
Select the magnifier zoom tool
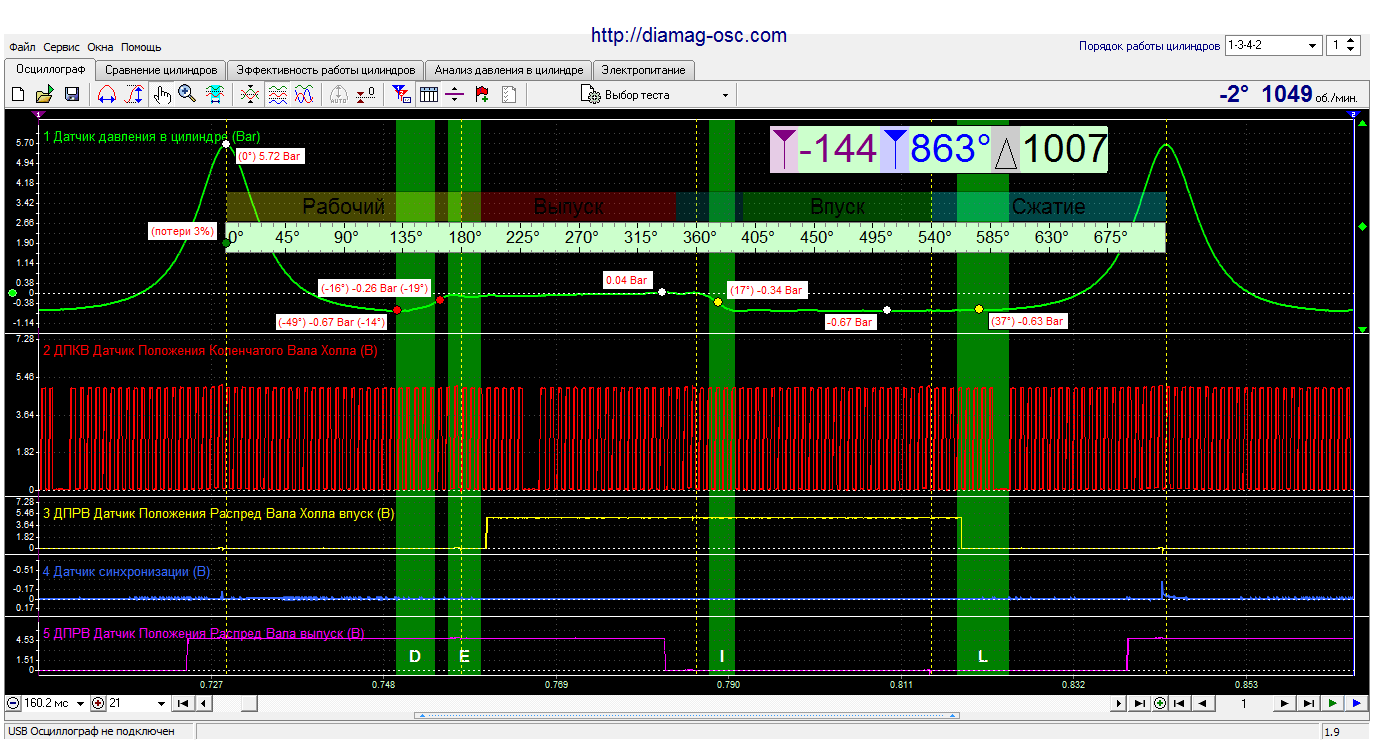[x=187, y=95]
